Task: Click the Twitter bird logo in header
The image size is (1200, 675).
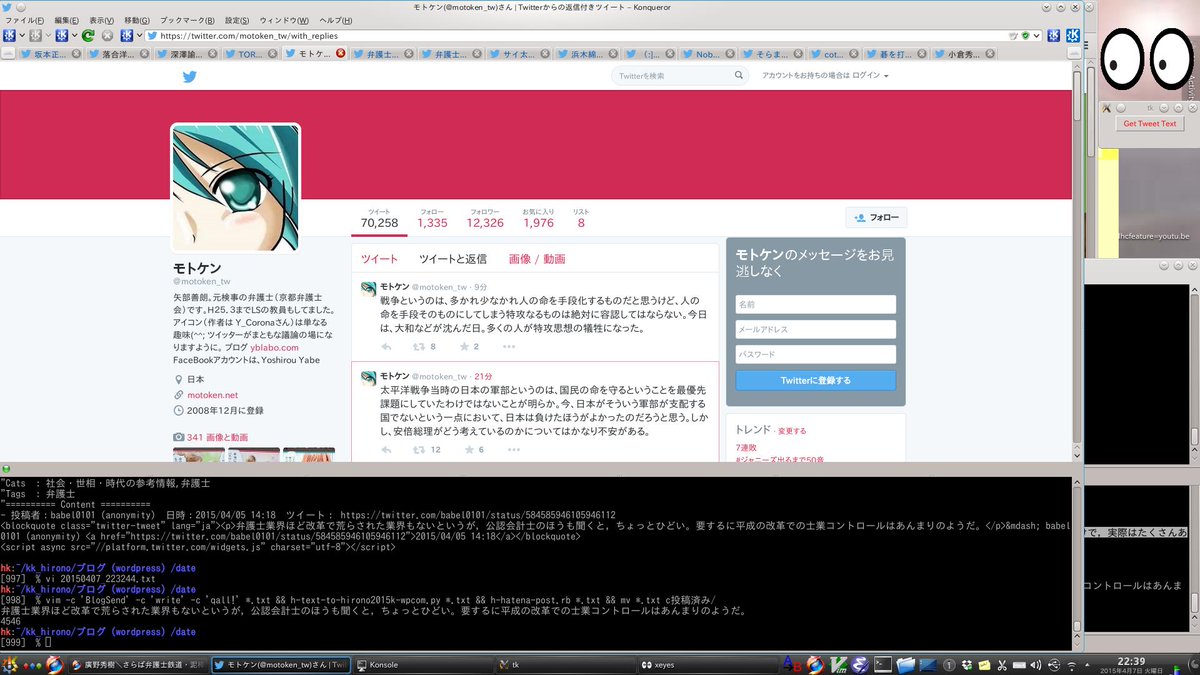Action: point(190,75)
